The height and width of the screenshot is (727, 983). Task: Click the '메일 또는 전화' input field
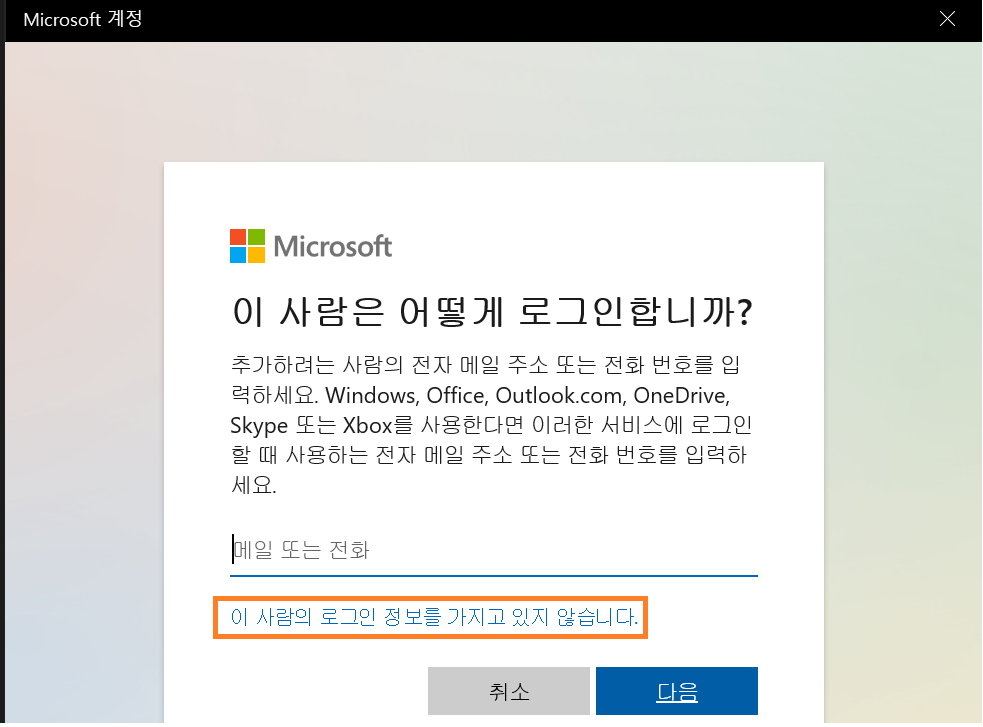point(493,550)
